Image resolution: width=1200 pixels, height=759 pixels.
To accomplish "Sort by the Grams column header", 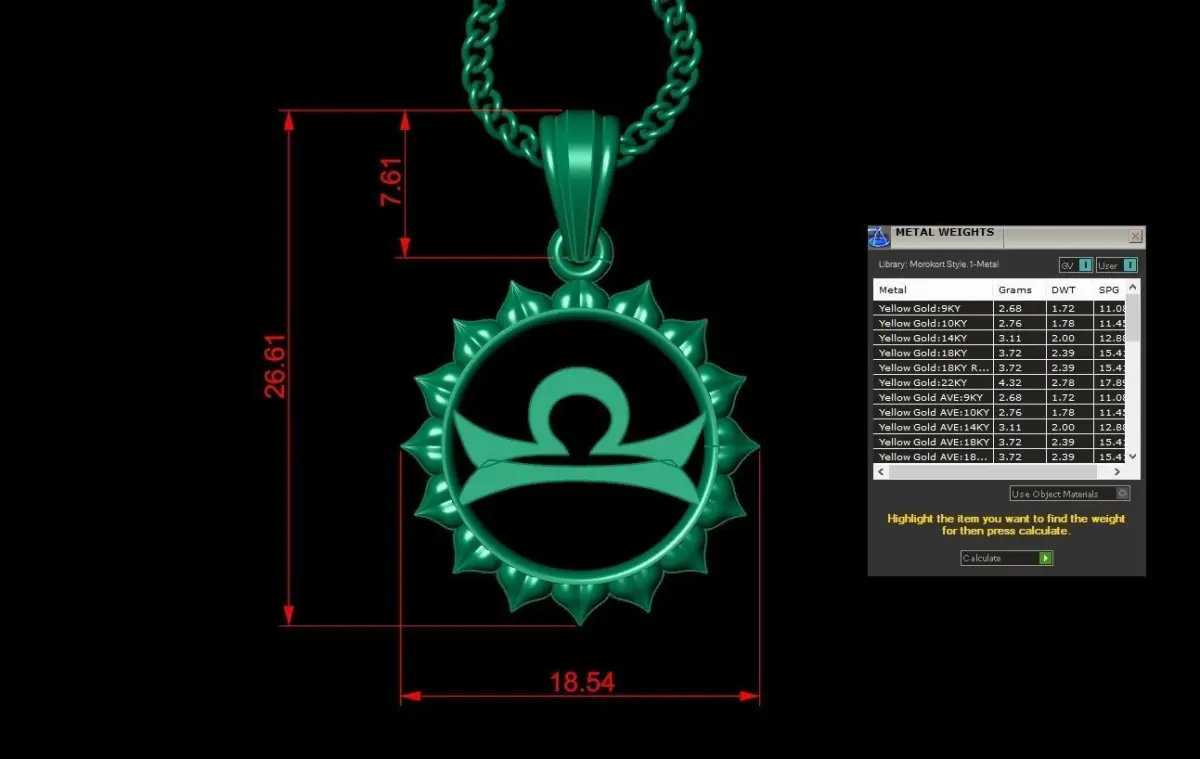I will pos(1019,290).
